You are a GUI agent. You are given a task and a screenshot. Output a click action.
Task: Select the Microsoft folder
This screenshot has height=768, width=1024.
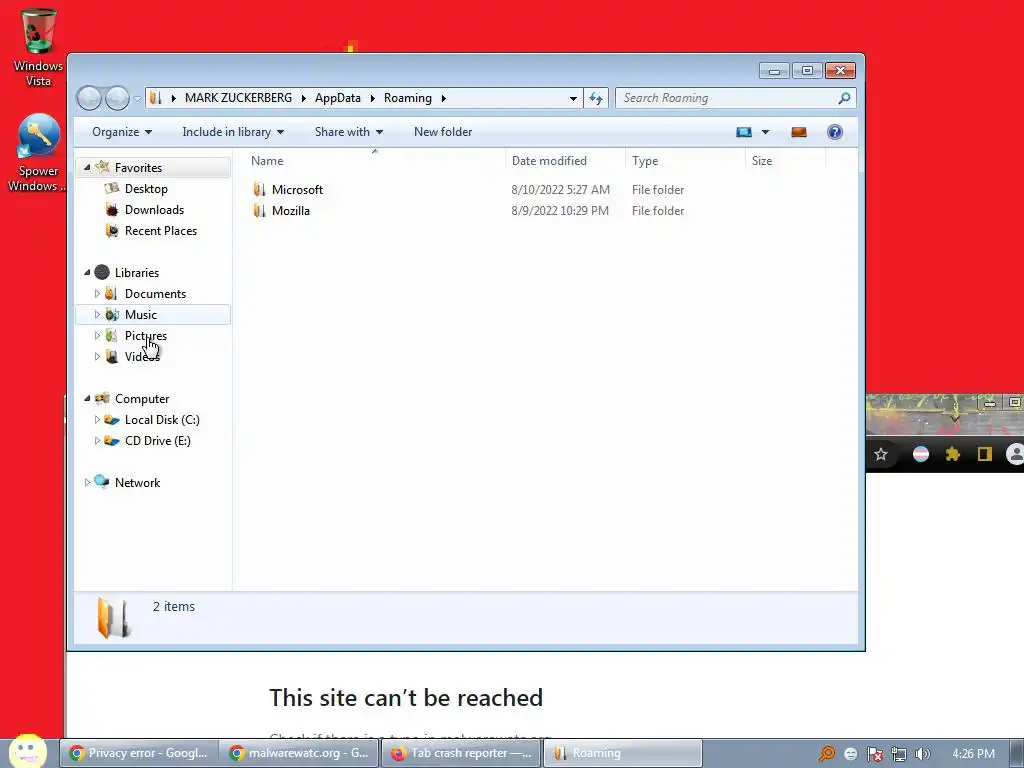coord(297,190)
